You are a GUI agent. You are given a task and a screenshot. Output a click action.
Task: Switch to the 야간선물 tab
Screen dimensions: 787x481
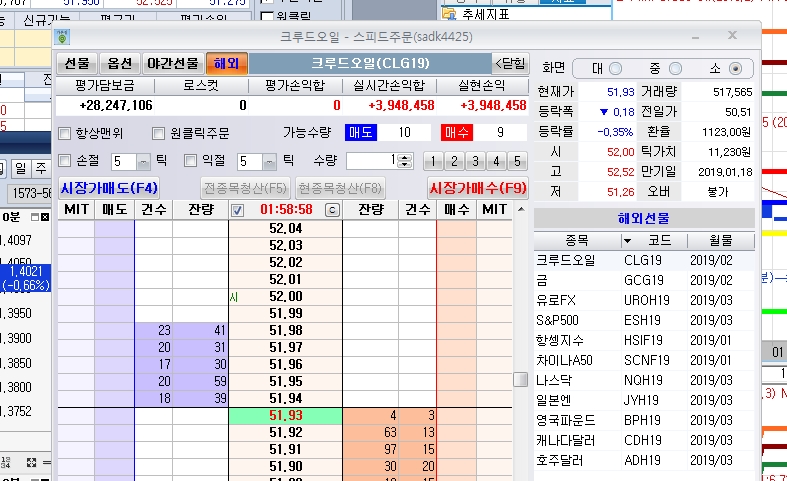click(173, 63)
